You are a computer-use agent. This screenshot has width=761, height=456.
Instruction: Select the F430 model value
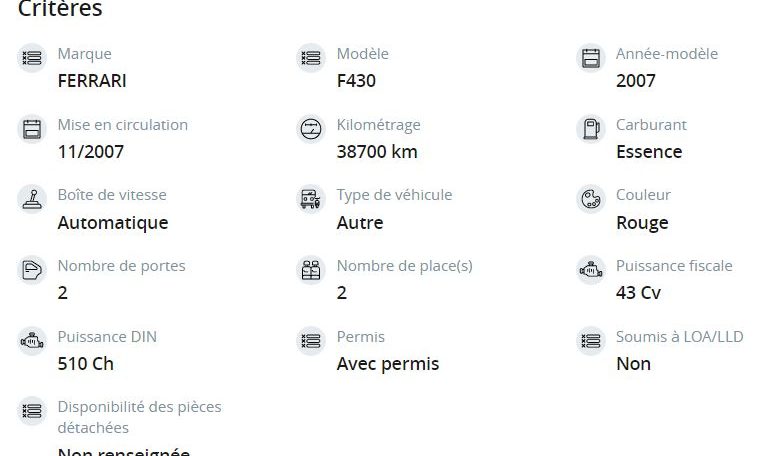point(356,81)
